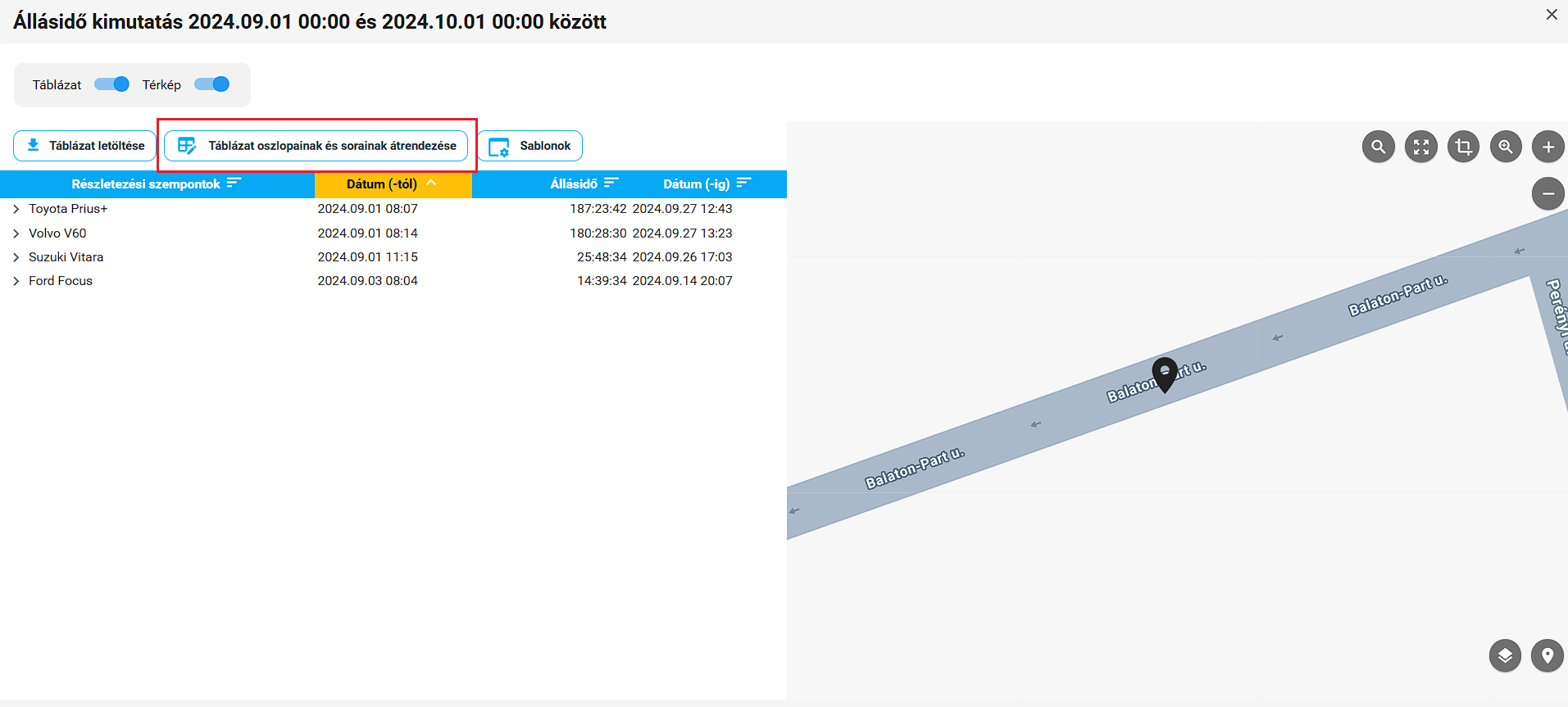This screenshot has height=707, width=1568.
Task: Click the map search magnifier icon
Action: tap(1379, 147)
